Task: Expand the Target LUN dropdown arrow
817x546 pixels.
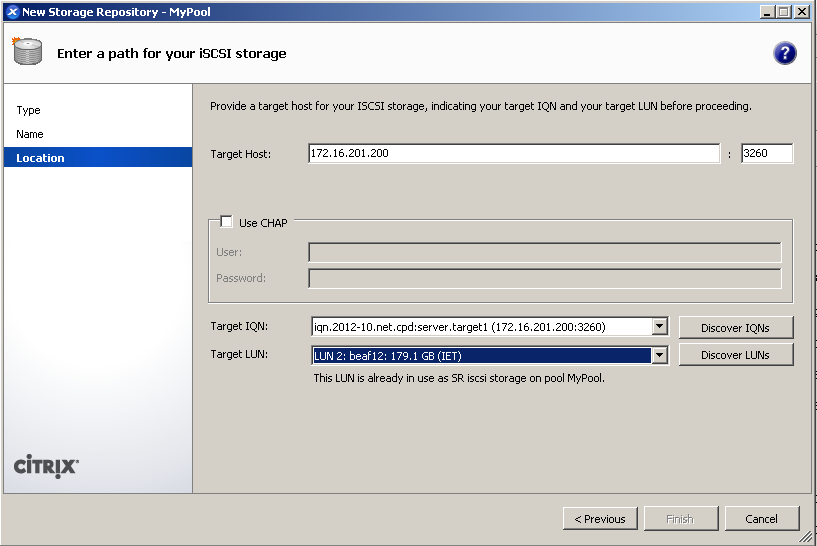Action: pos(660,355)
